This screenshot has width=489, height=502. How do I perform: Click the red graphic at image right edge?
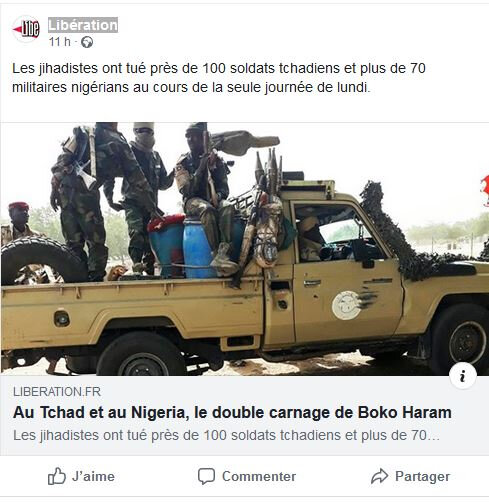[484, 191]
